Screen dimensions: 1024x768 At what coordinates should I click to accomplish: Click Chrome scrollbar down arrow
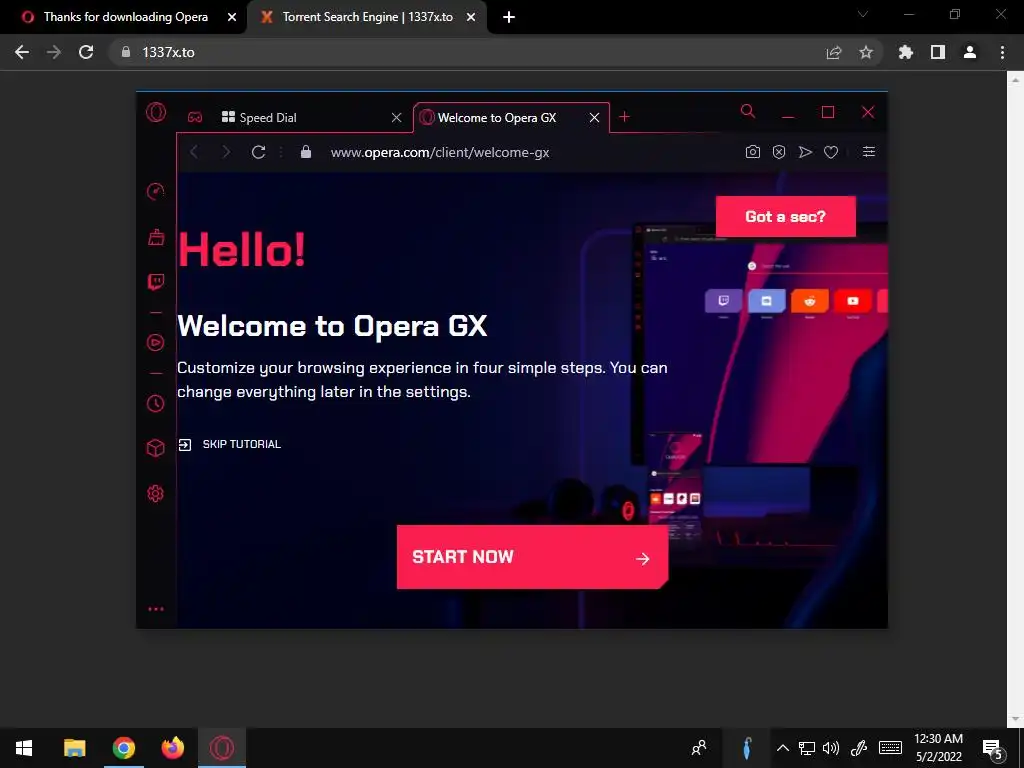[x=1015, y=720]
